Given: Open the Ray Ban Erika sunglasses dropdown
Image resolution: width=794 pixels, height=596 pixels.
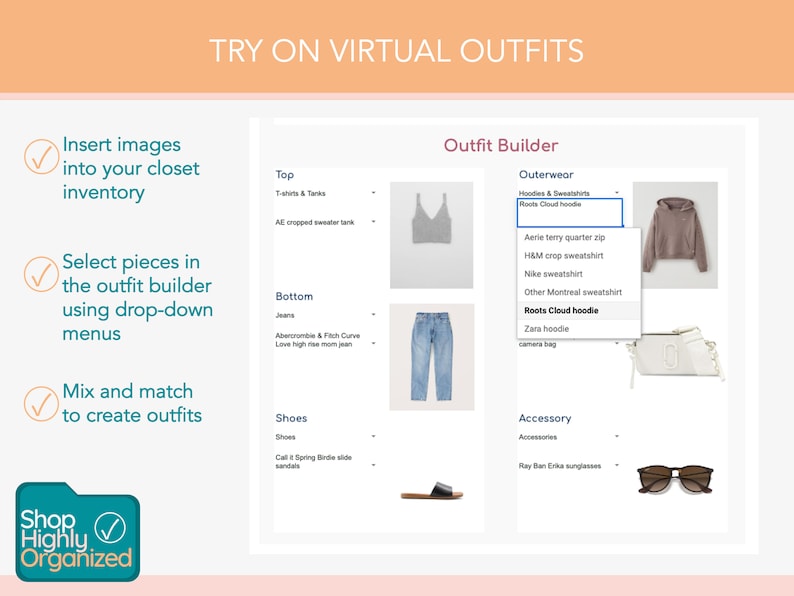Looking at the screenshot, I should [617, 465].
